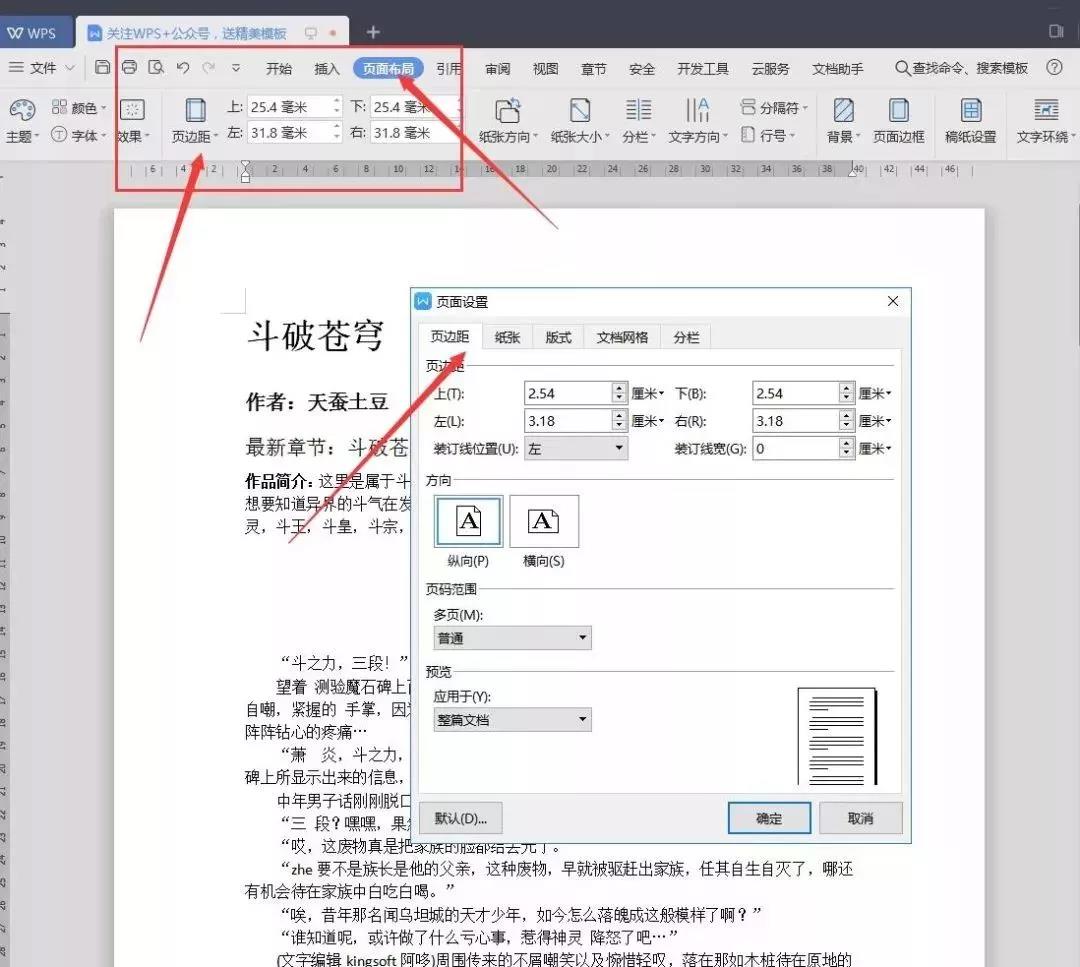The width and height of the screenshot is (1080, 967).
Task: Select 横向(S) landscape orientation
Action: point(544,520)
